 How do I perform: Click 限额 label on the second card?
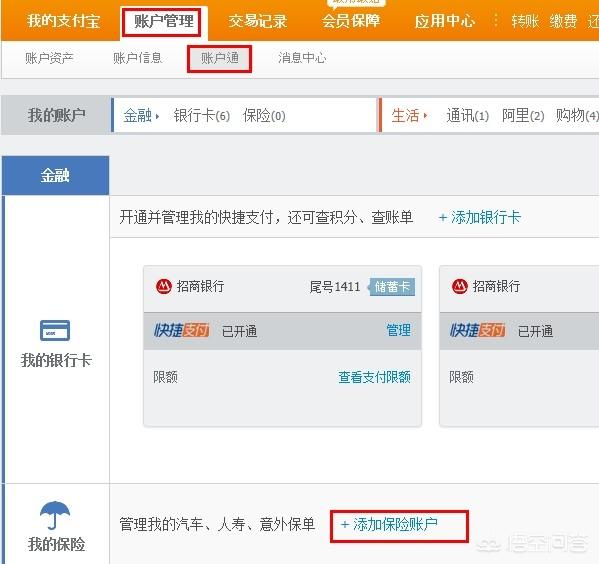click(x=461, y=377)
